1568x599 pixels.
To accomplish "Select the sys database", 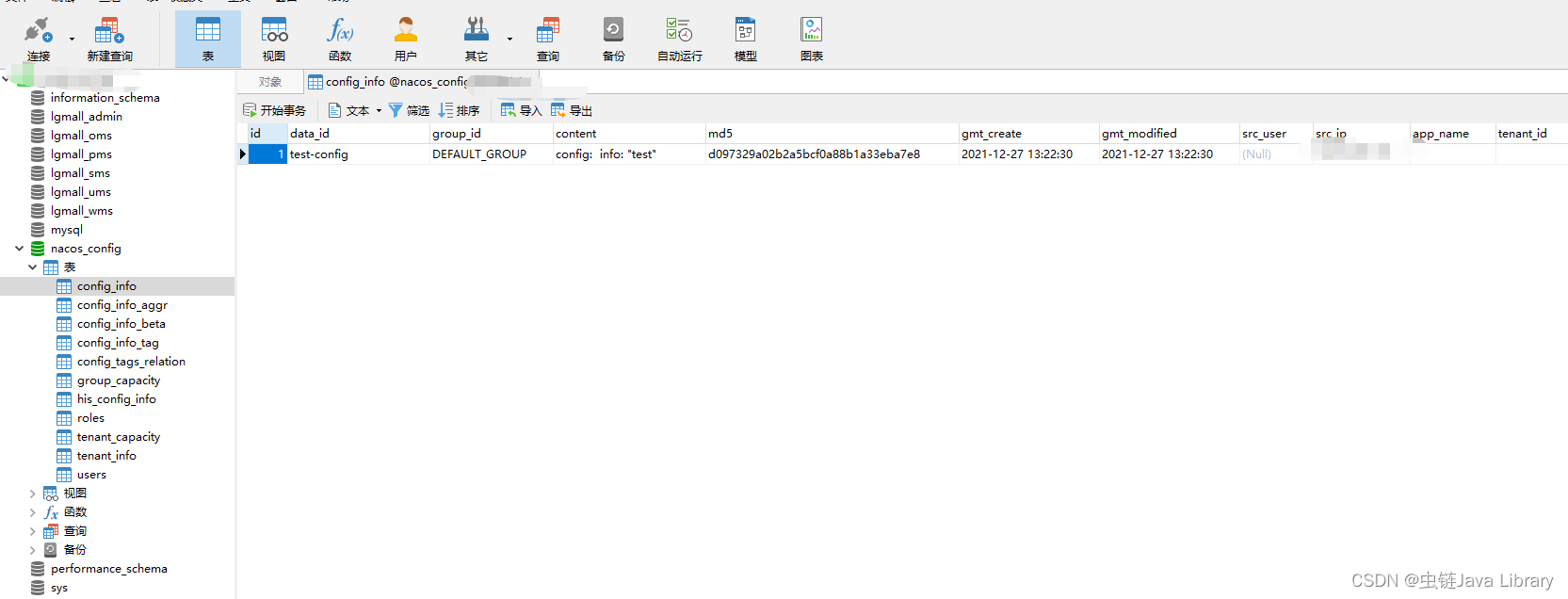I will [x=58, y=588].
